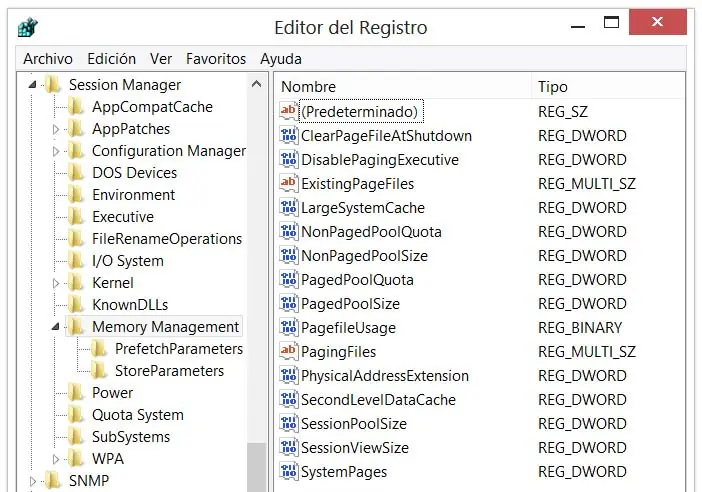
Task: Open the Archivo menu
Action: pos(48,59)
